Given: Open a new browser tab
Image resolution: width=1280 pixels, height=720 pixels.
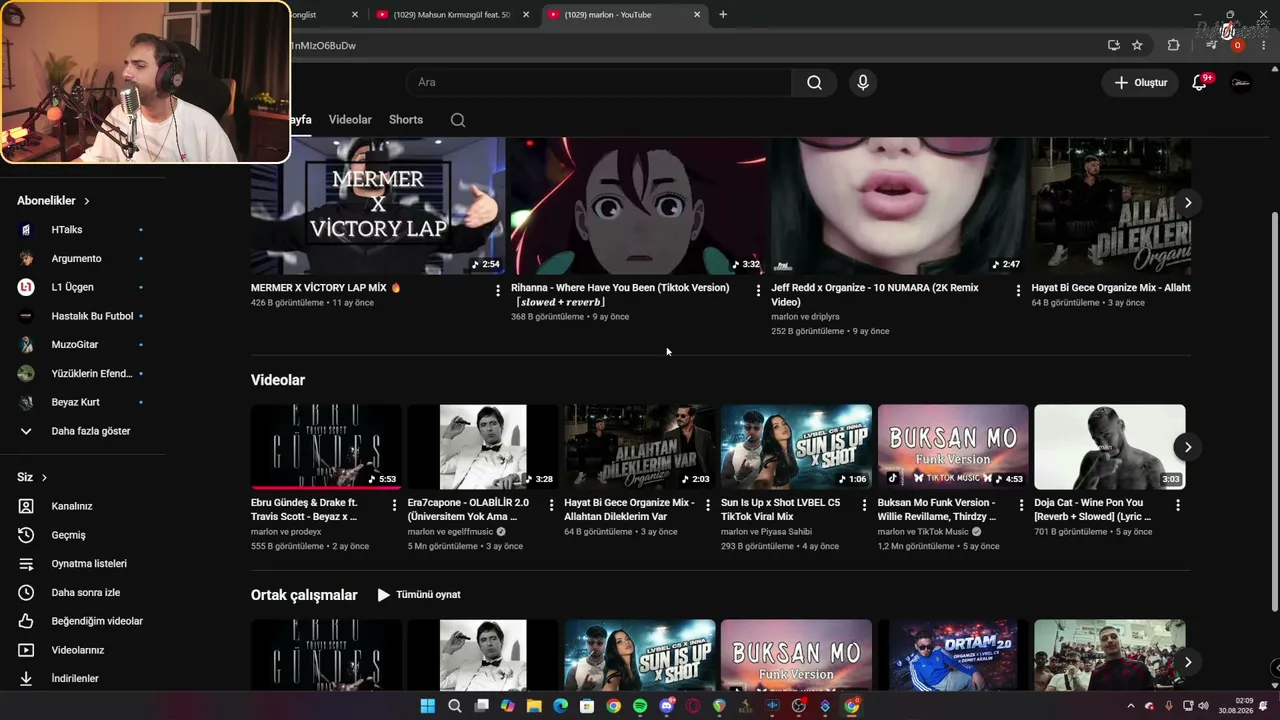Looking at the screenshot, I should coord(723,15).
